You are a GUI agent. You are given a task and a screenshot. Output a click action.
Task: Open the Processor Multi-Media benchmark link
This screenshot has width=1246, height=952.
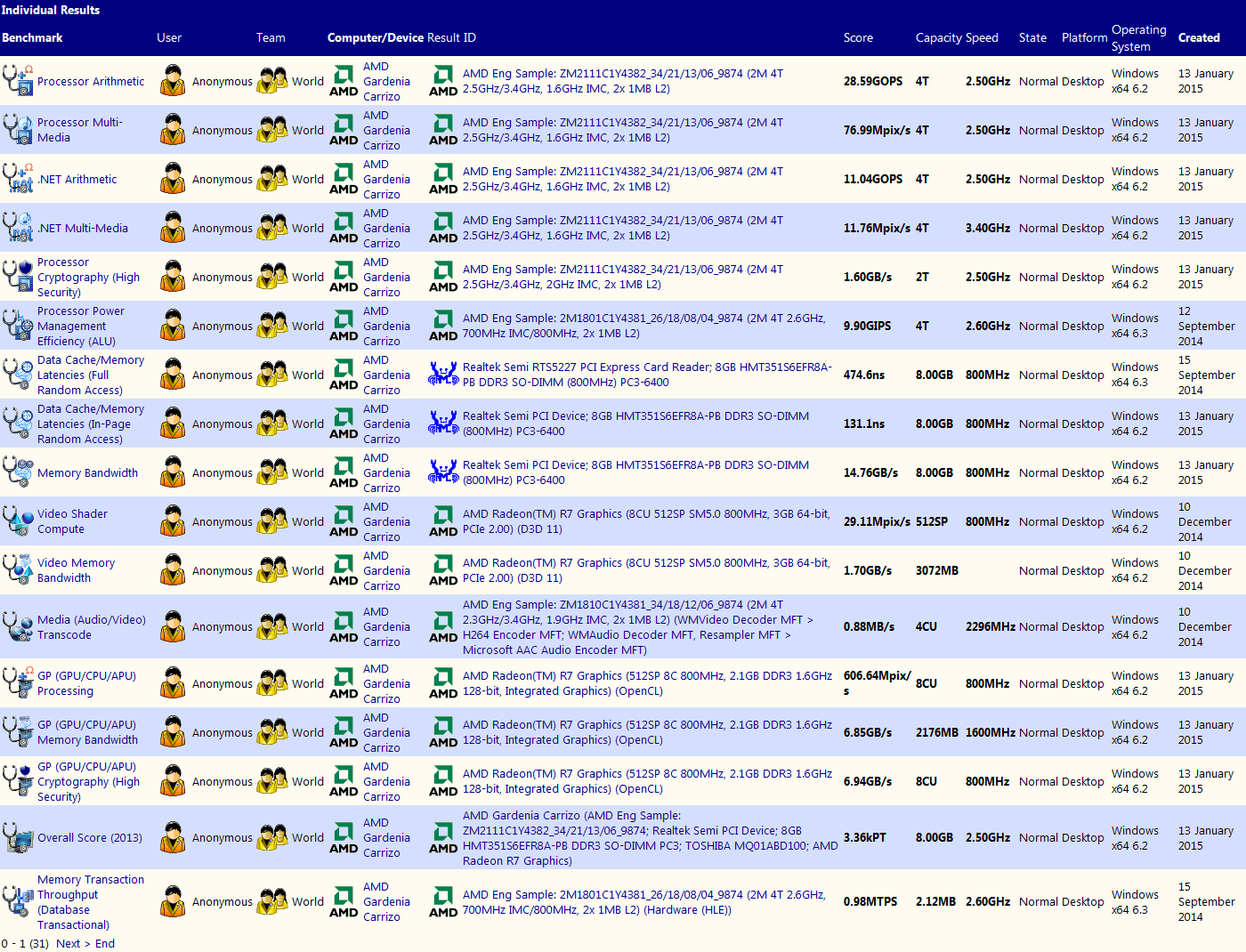(80, 130)
